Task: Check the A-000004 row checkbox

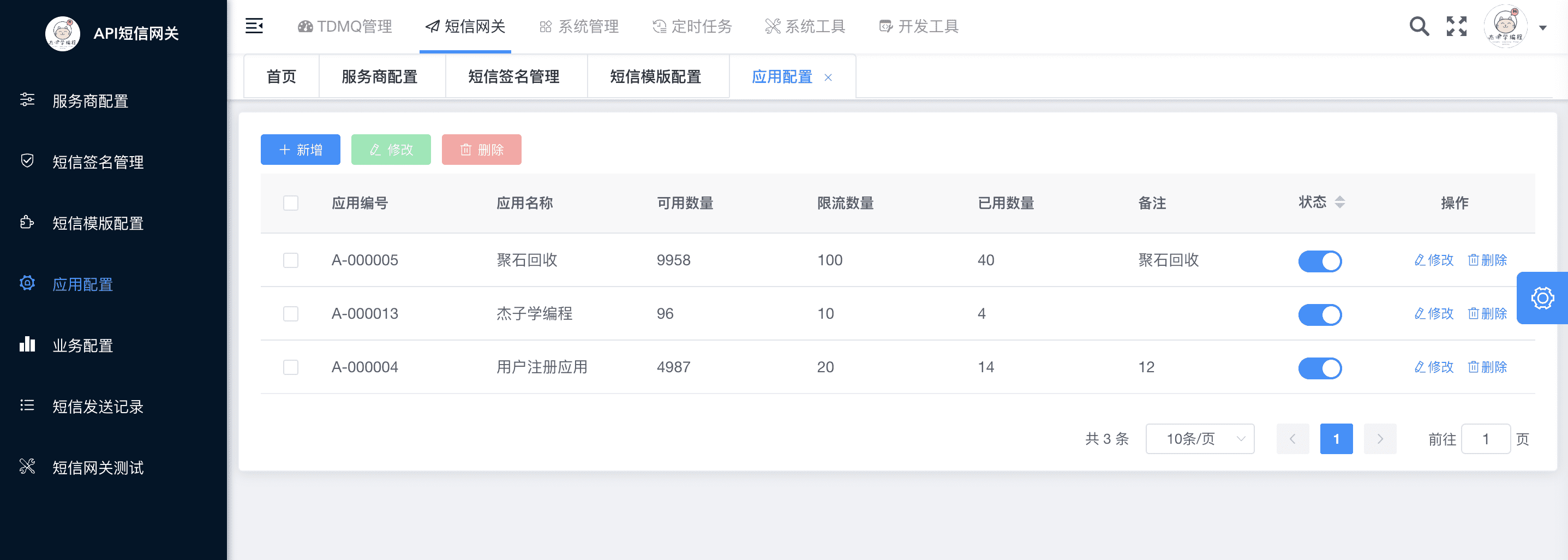Action: click(291, 367)
